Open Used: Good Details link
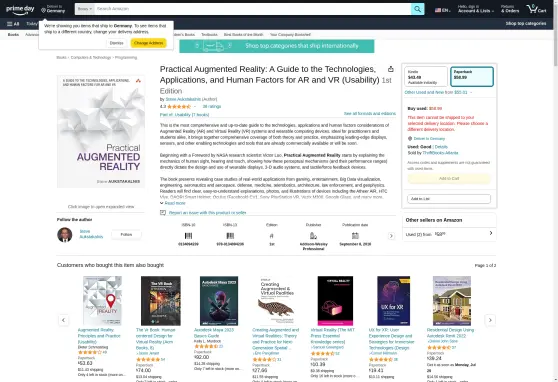Image resolution: width=558 pixels, height=382 pixels. click(441, 147)
